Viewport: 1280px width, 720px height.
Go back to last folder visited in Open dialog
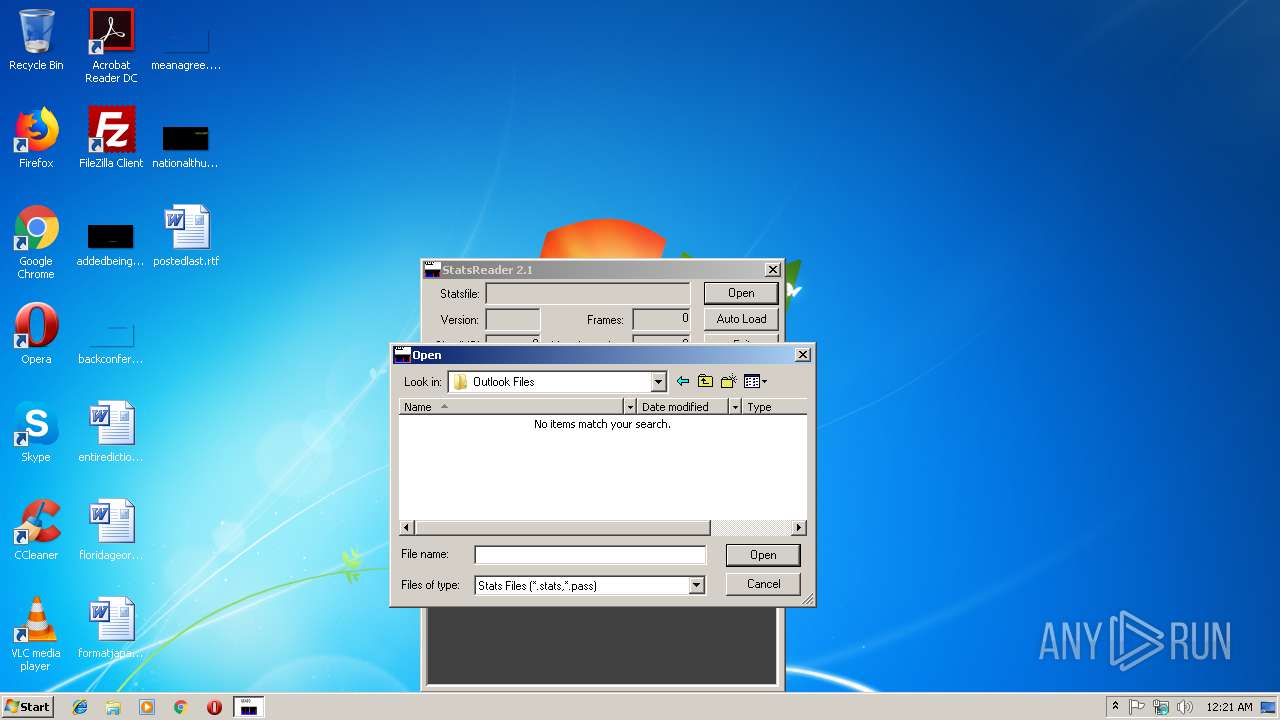click(x=683, y=381)
